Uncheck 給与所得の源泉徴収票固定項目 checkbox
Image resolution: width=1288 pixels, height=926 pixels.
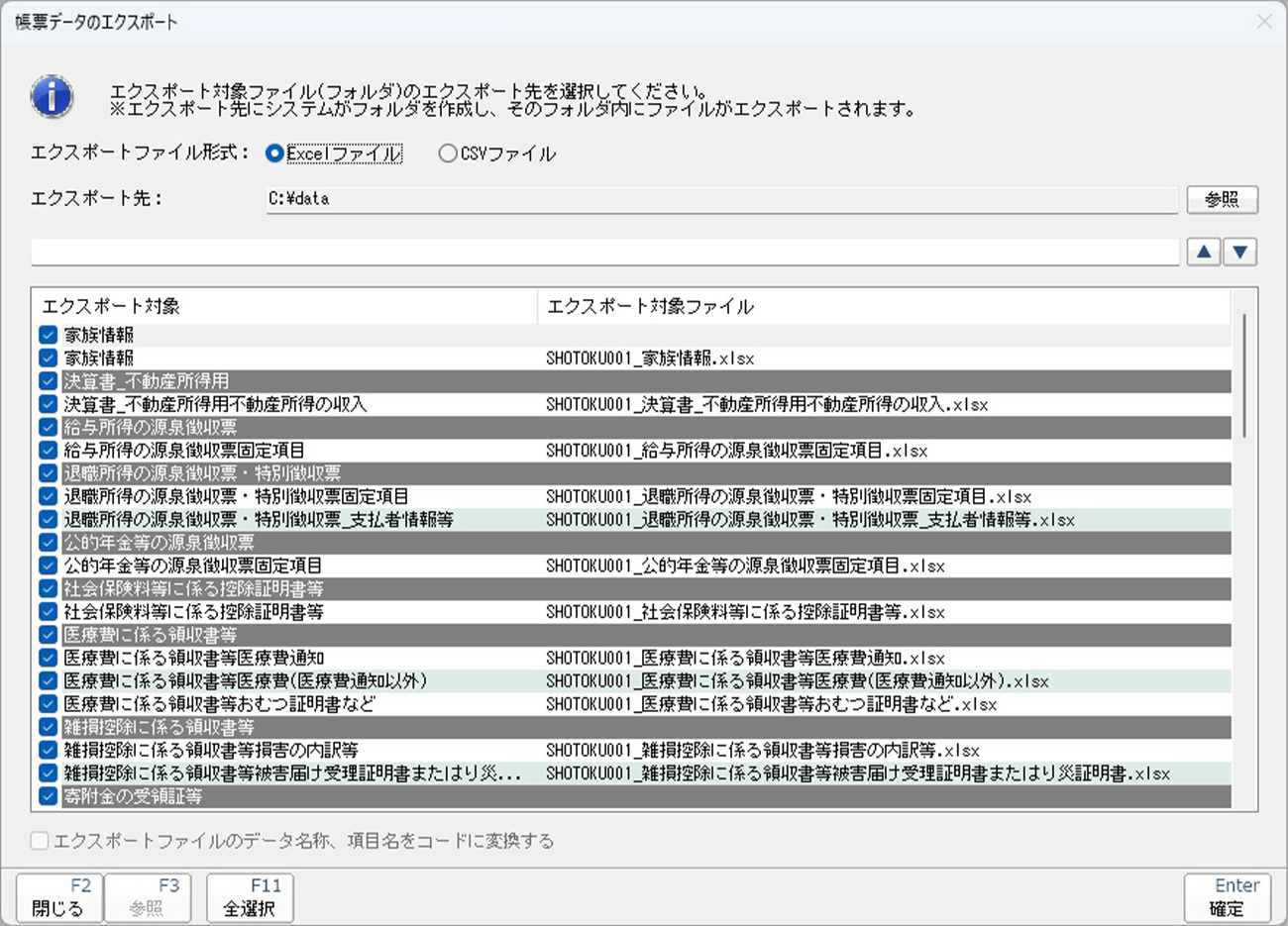pyautogui.click(x=48, y=451)
